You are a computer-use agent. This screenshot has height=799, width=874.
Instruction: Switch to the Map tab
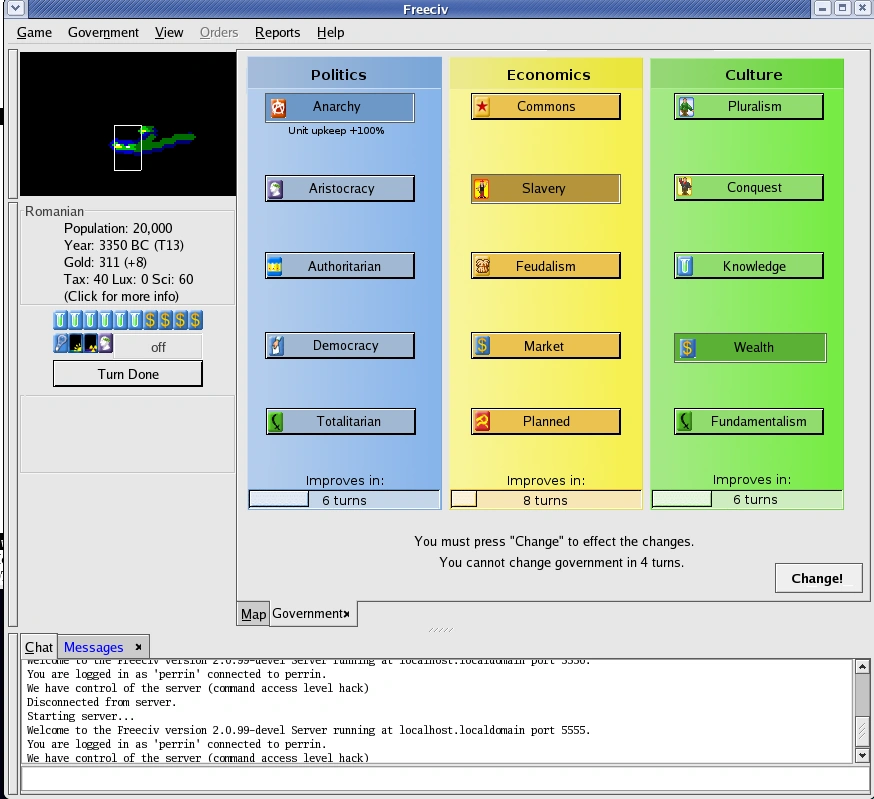pos(253,614)
